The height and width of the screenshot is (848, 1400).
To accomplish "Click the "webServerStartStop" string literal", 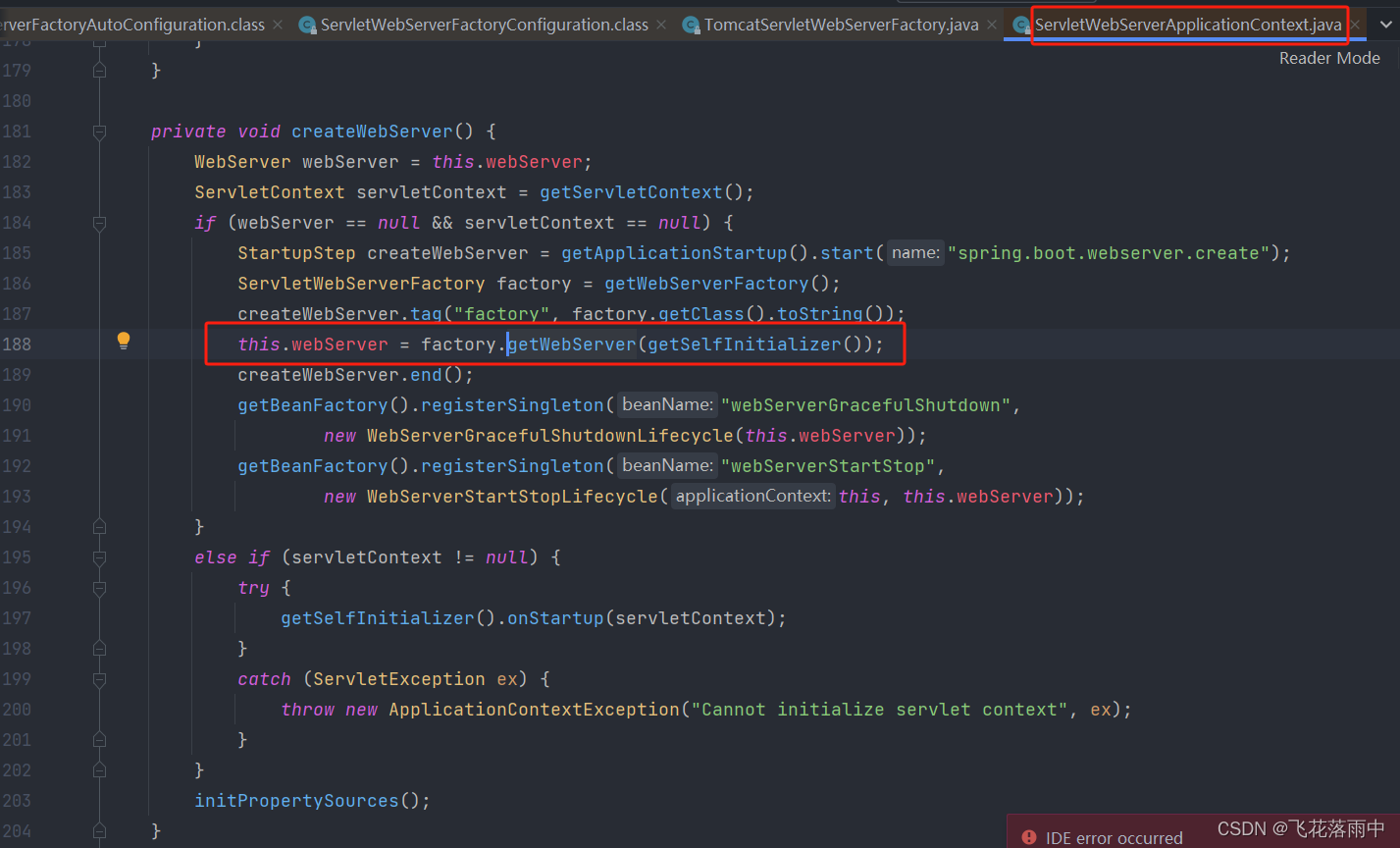I will click(828, 466).
